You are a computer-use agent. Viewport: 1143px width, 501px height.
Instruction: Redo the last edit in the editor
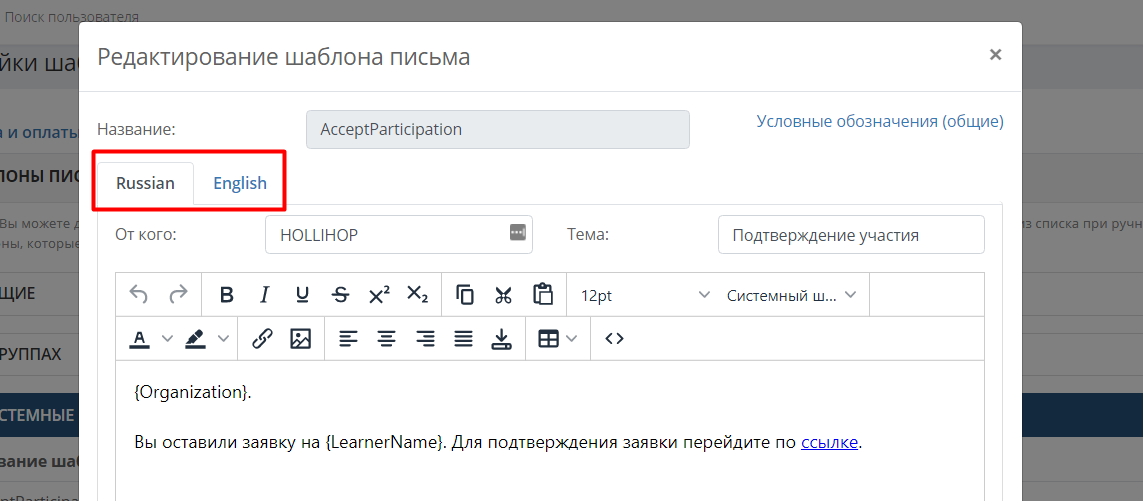click(x=178, y=295)
